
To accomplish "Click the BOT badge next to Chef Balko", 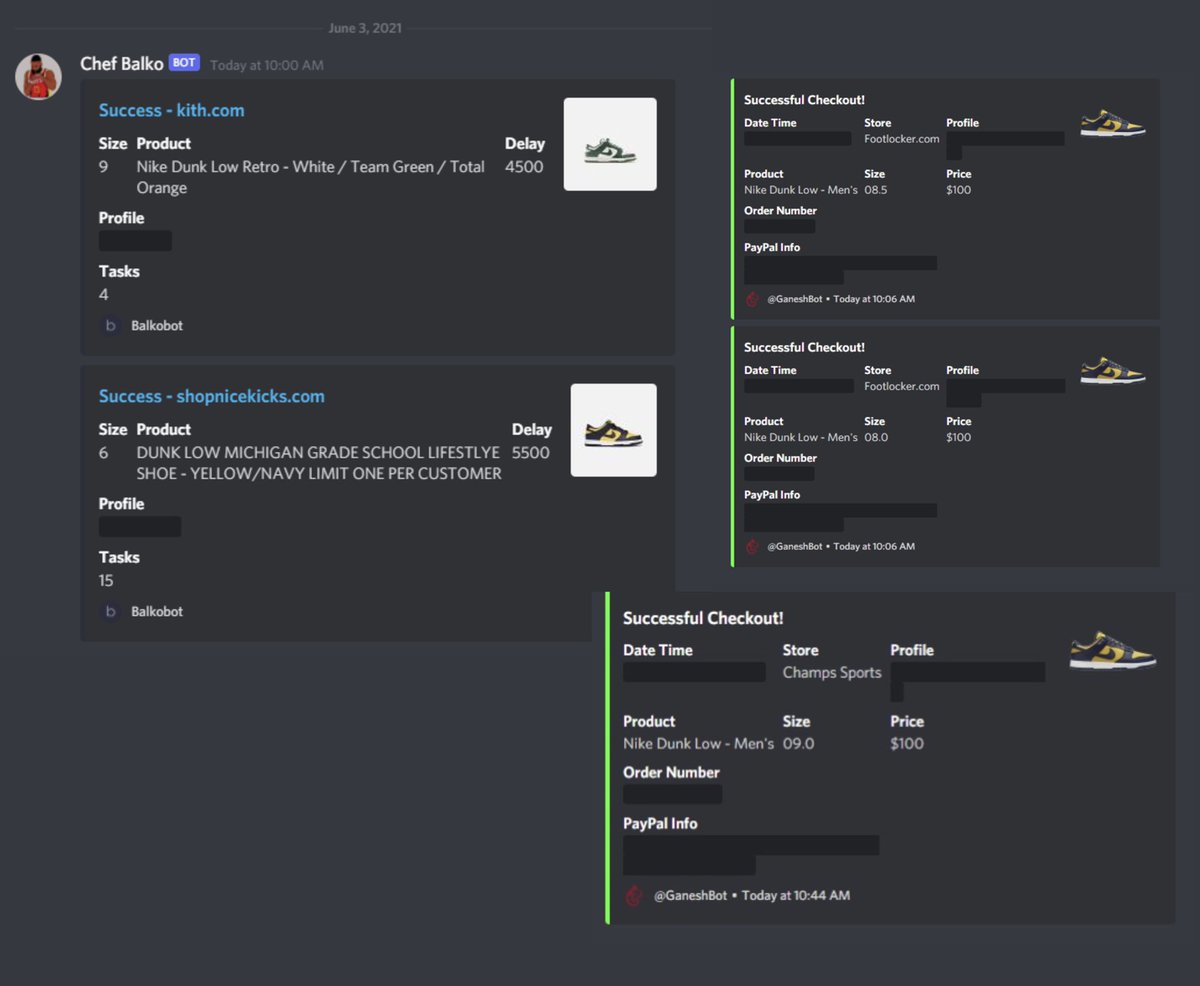I will (x=184, y=63).
